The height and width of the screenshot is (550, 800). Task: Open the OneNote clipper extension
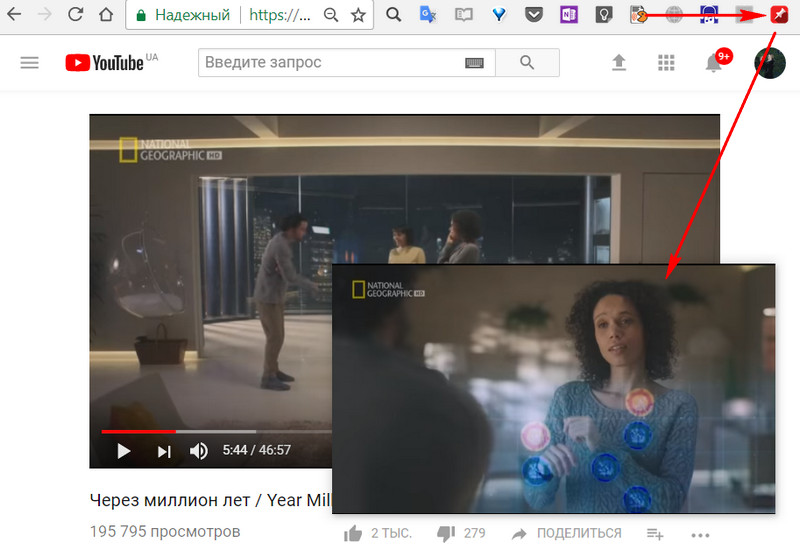(569, 15)
